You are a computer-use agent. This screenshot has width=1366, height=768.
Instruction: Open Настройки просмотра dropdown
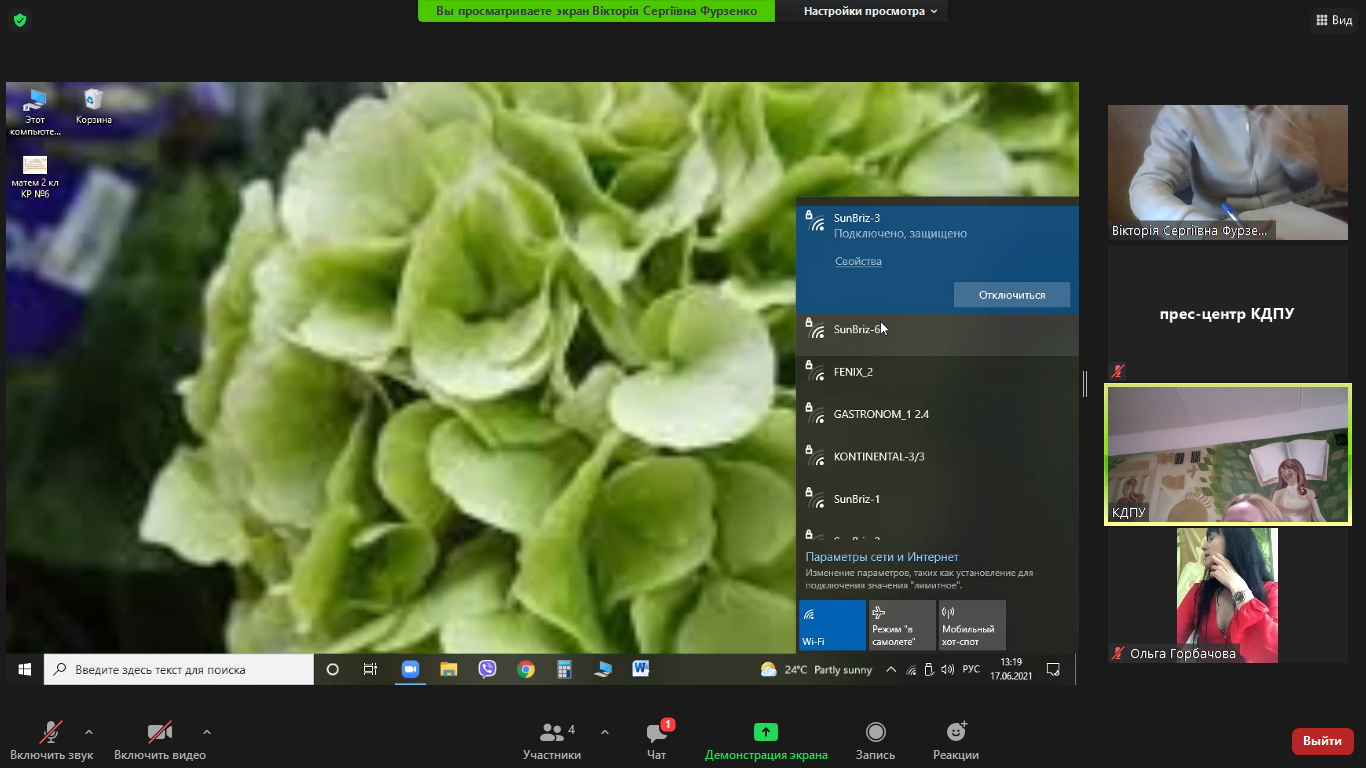coord(871,11)
